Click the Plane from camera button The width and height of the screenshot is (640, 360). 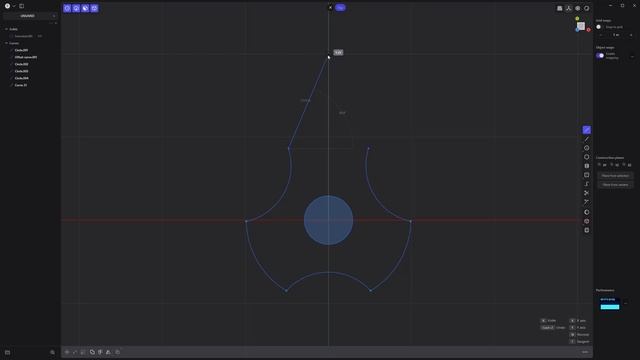coord(615,185)
